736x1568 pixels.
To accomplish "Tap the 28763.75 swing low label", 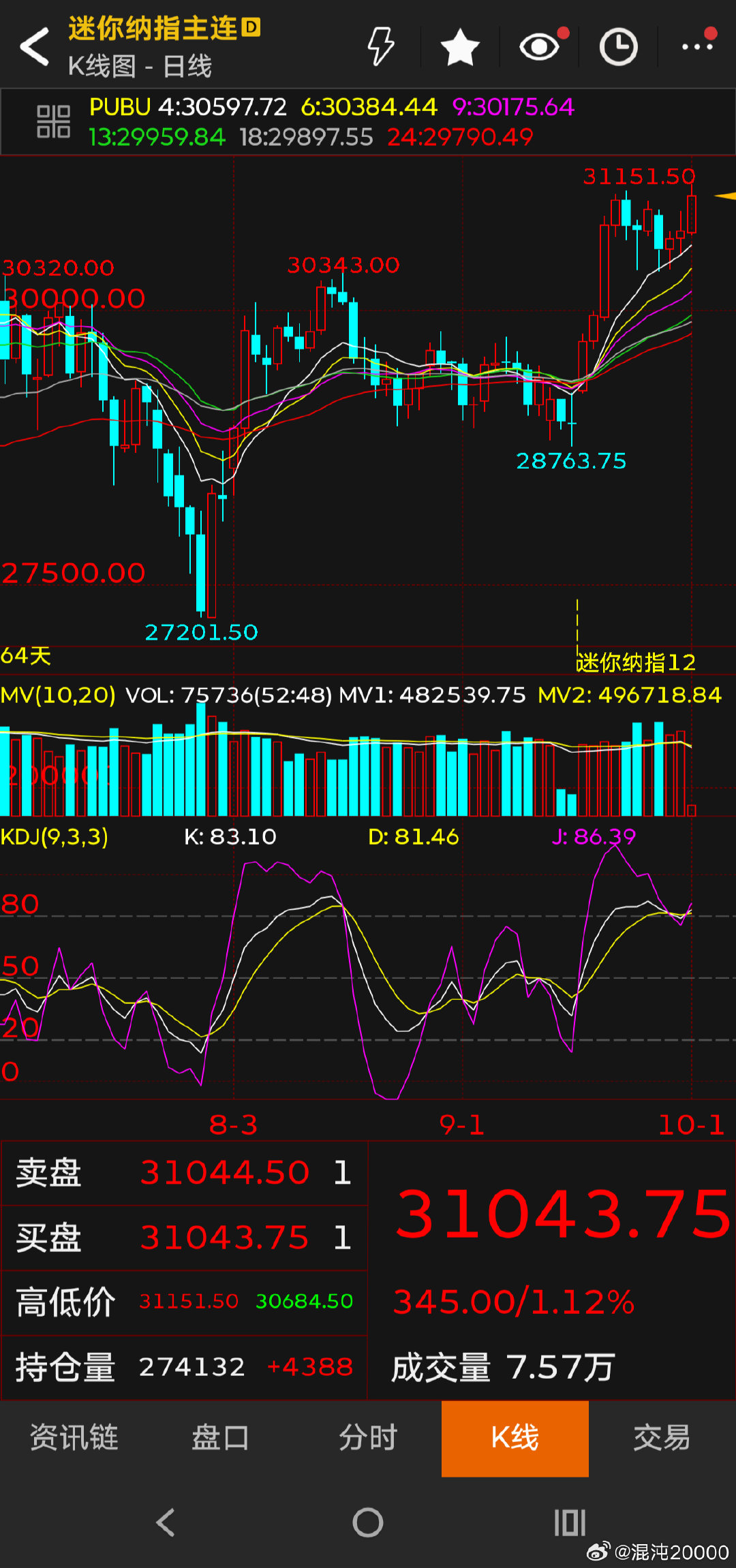I will 571,461.
